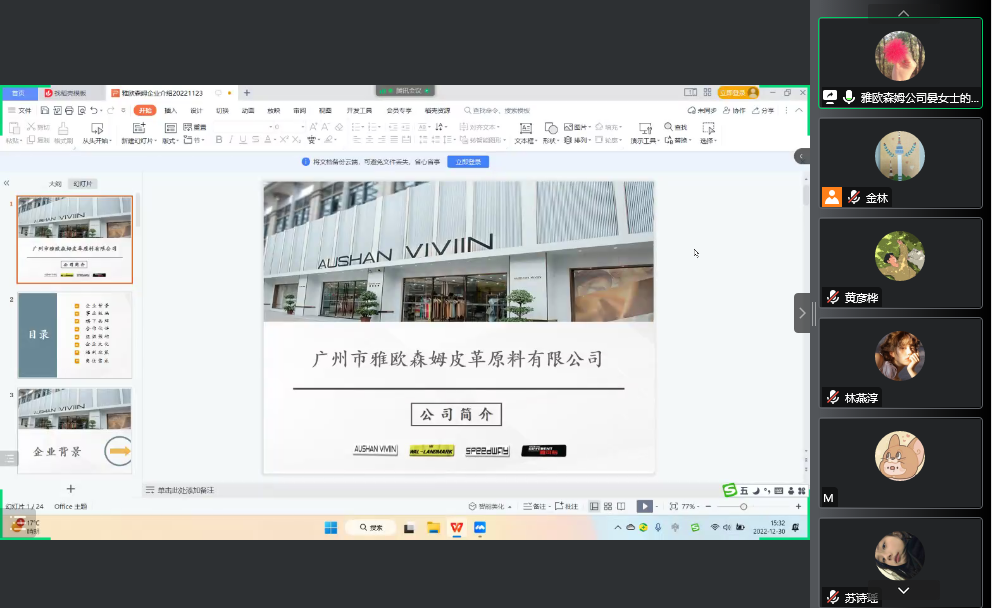Switch to slide sorter view in status bar
Viewport: 992px width, 608px height.
click(608, 506)
